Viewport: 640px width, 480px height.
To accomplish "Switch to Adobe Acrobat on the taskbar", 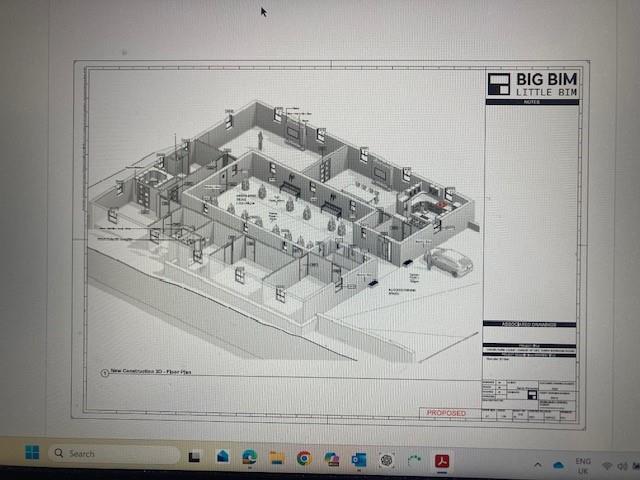I will coord(442,461).
